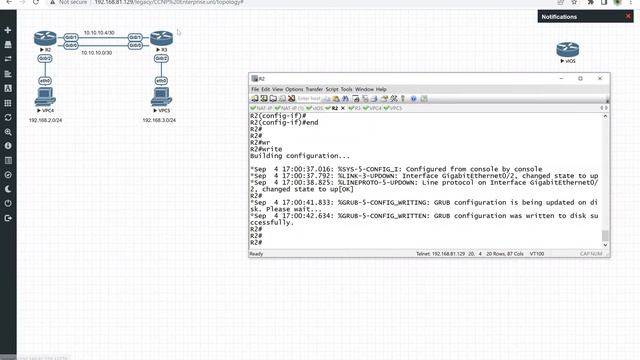Image resolution: width=640 pixels, height=360 pixels.
Task: Click Session Options tools toolbar icon
Action: [x=393, y=98]
